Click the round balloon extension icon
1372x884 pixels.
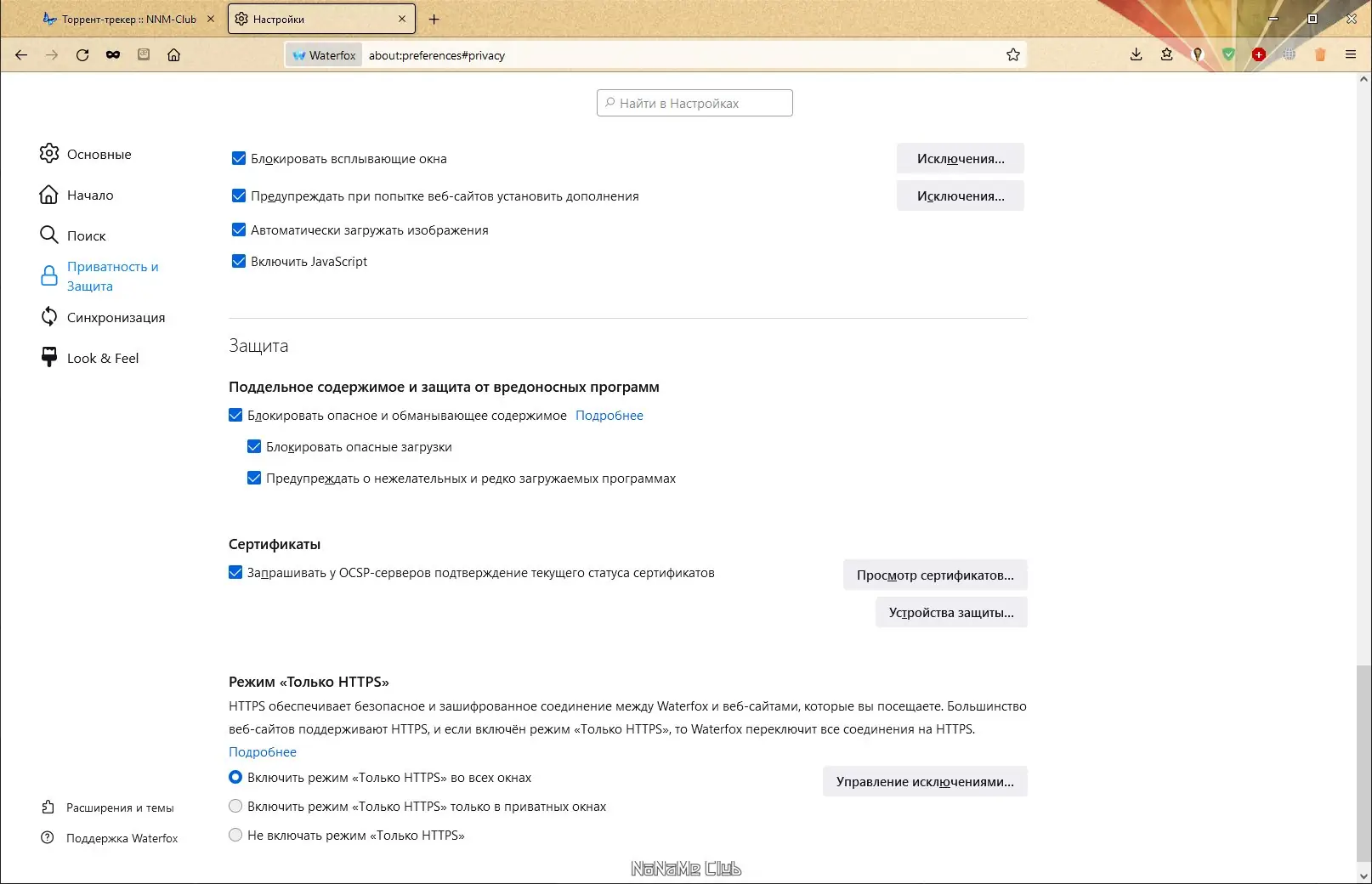[x=1198, y=55]
